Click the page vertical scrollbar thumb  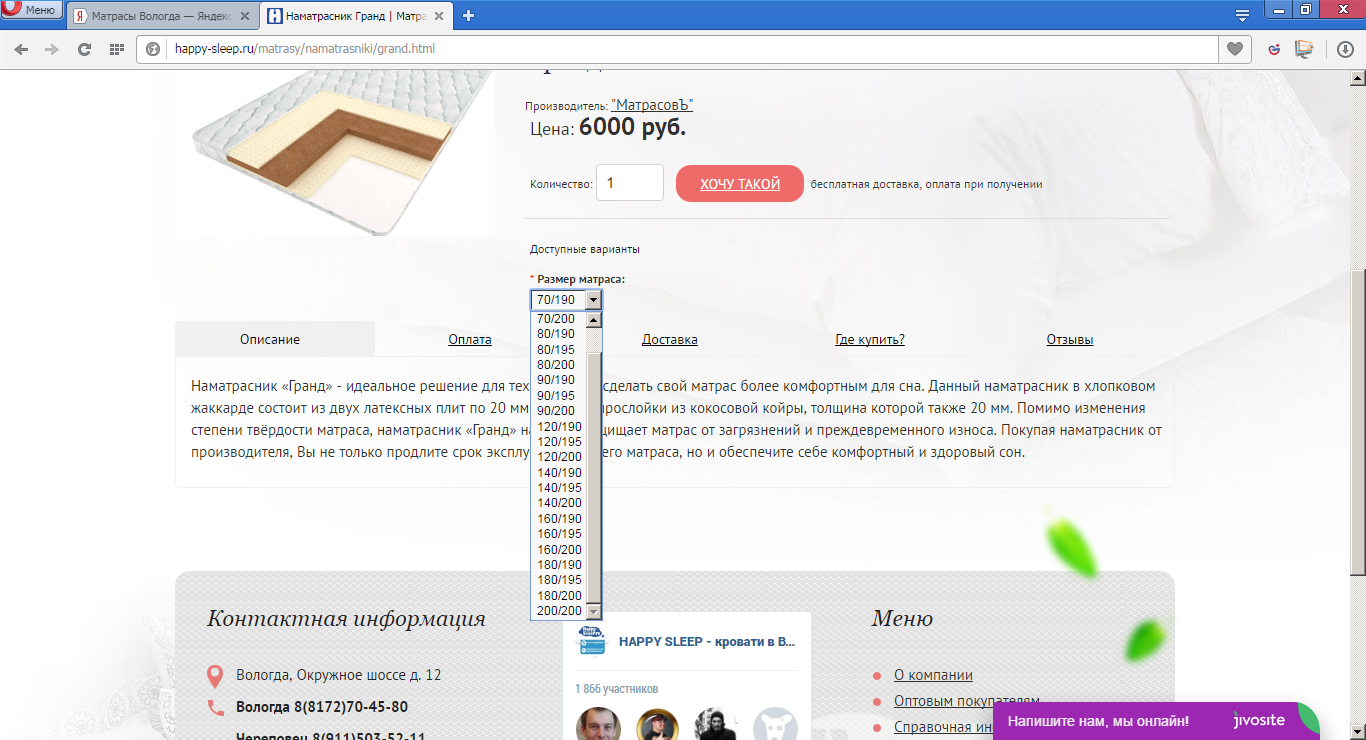pos(1358,422)
